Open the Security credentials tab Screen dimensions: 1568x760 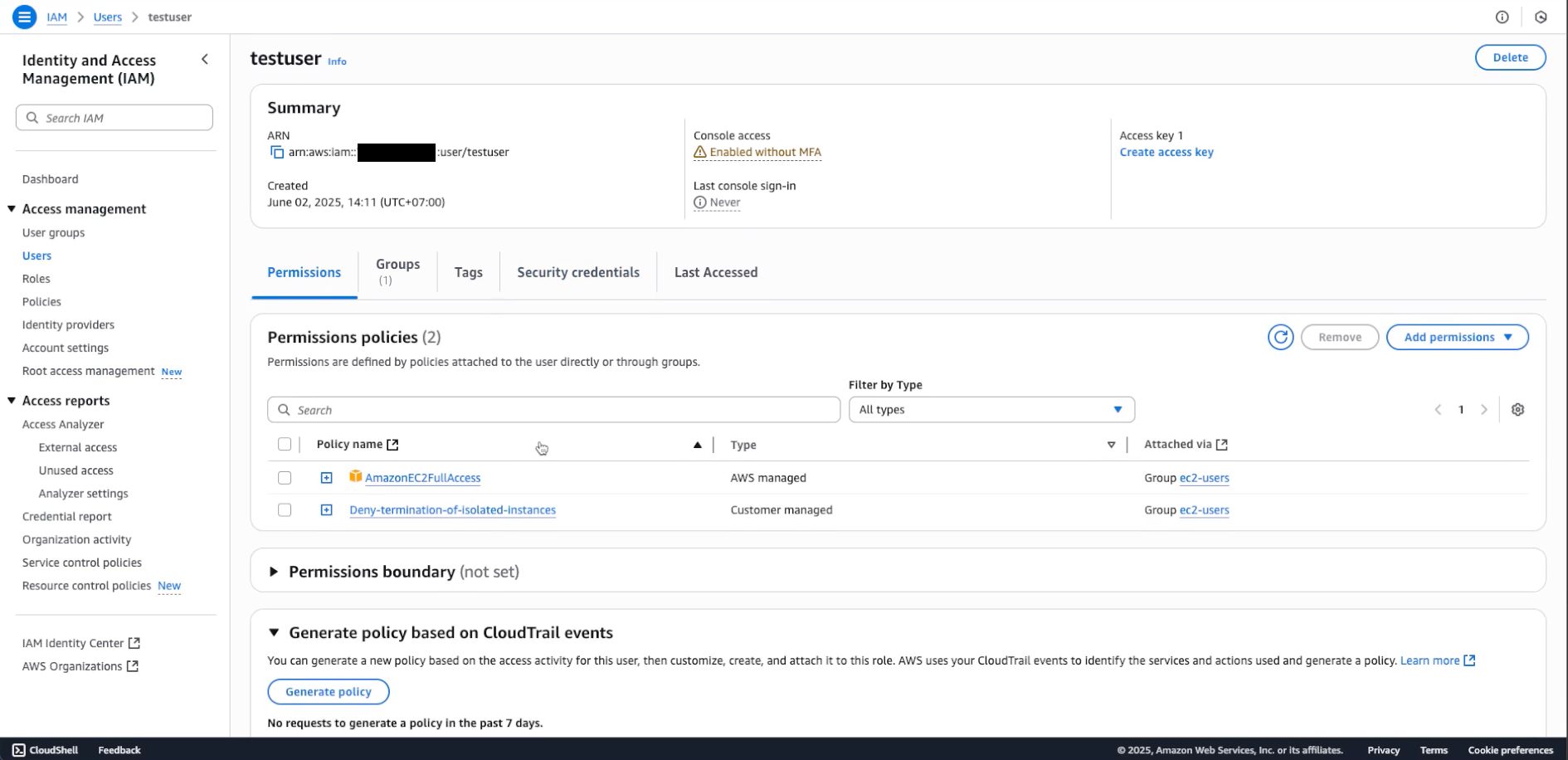click(578, 272)
